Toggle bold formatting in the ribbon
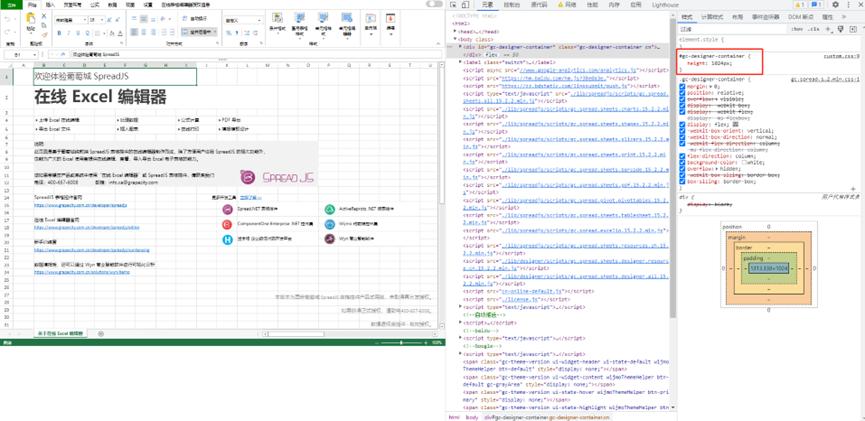 [x=59, y=33]
